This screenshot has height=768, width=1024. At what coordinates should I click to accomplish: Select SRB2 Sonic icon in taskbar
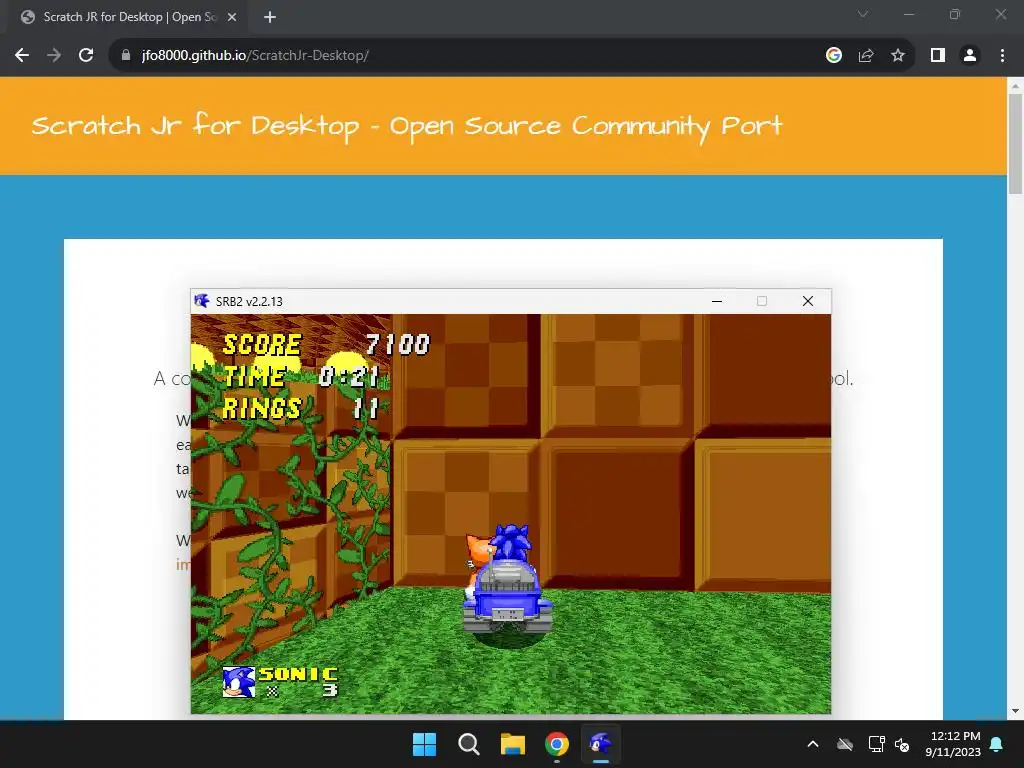tap(601, 744)
